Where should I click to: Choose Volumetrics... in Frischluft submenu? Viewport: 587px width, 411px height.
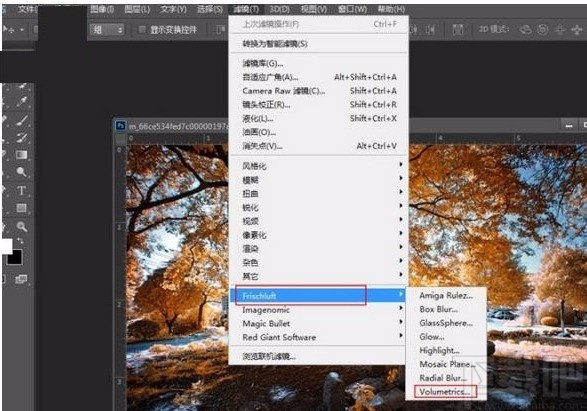pyautogui.click(x=445, y=392)
